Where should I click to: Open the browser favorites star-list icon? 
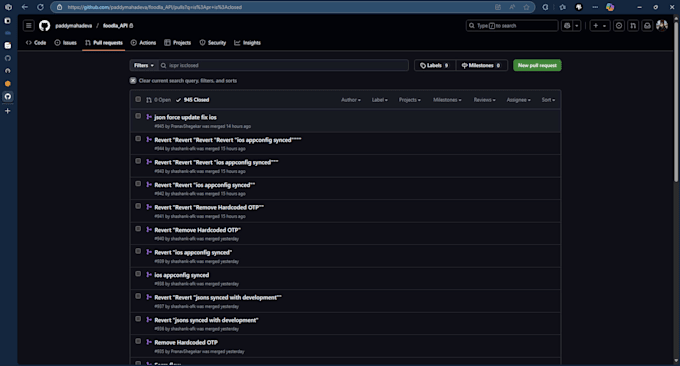tap(562, 7)
